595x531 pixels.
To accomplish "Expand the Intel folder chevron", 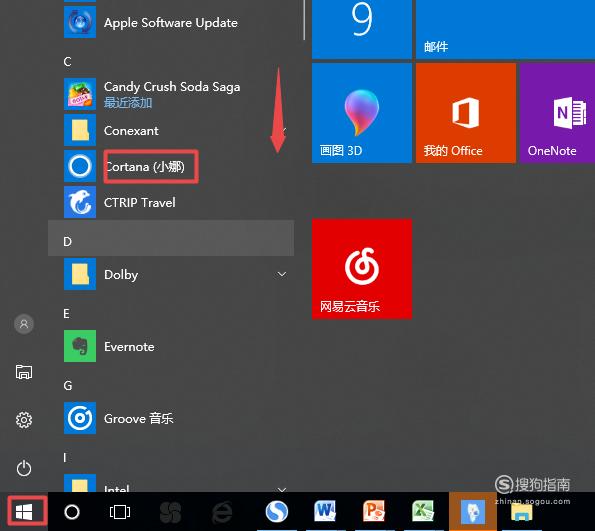I will pos(282,489).
